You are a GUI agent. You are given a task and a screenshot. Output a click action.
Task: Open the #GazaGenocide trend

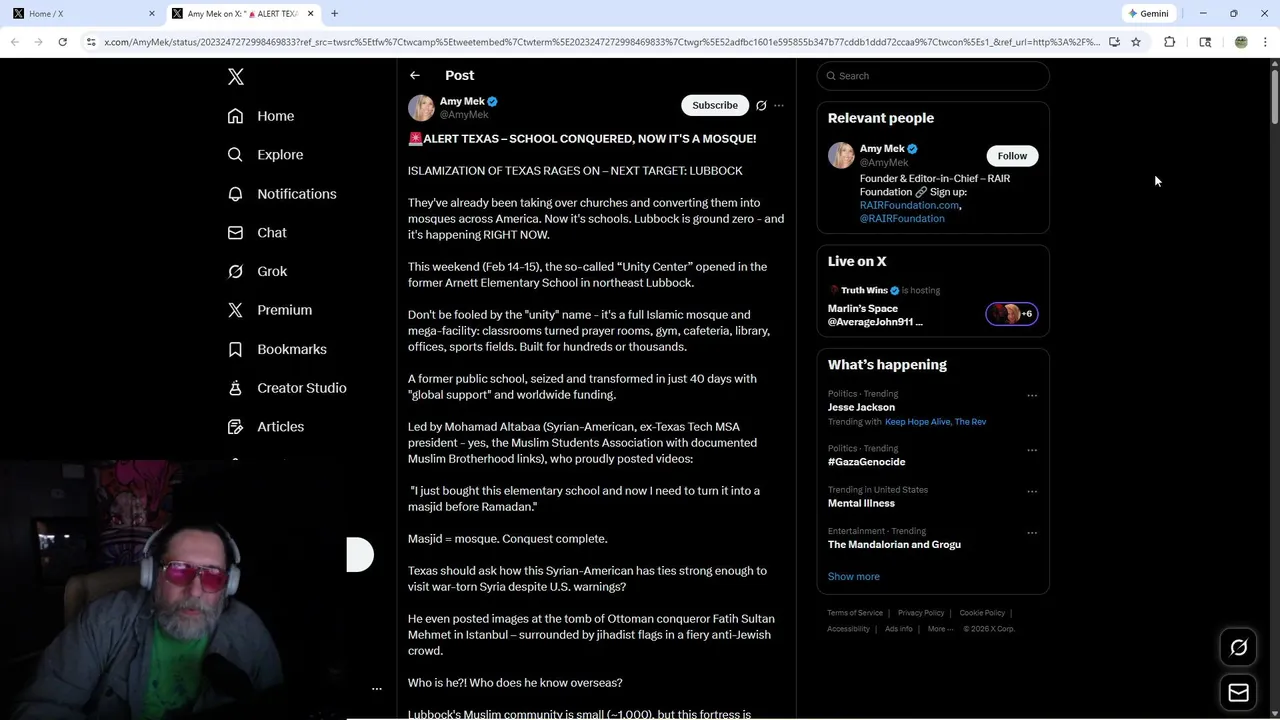point(866,462)
